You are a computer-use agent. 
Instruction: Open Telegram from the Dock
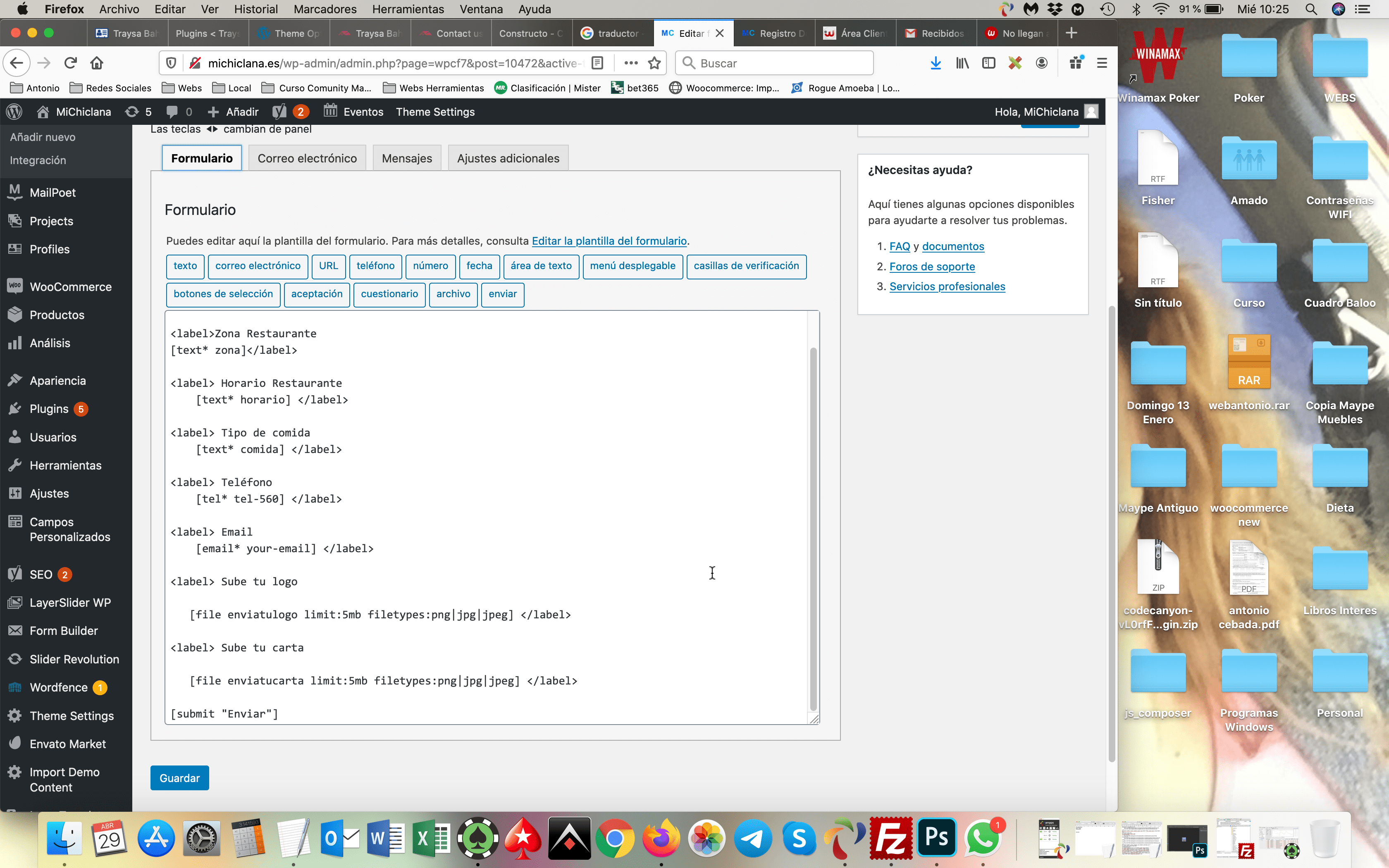coord(752,838)
